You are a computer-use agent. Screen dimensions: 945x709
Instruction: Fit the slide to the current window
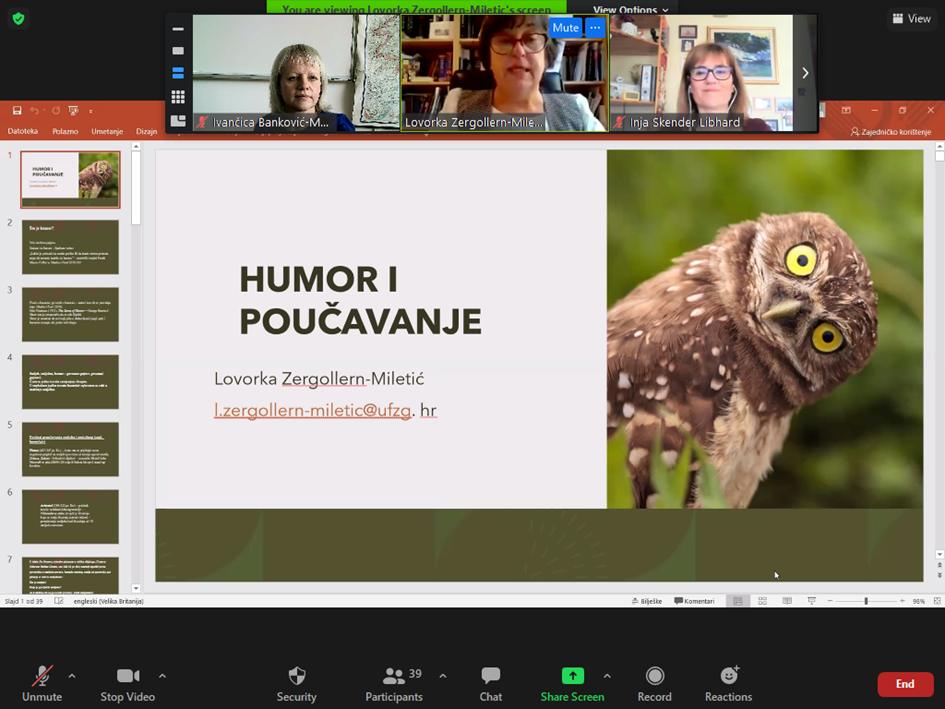pyautogui.click(x=937, y=601)
